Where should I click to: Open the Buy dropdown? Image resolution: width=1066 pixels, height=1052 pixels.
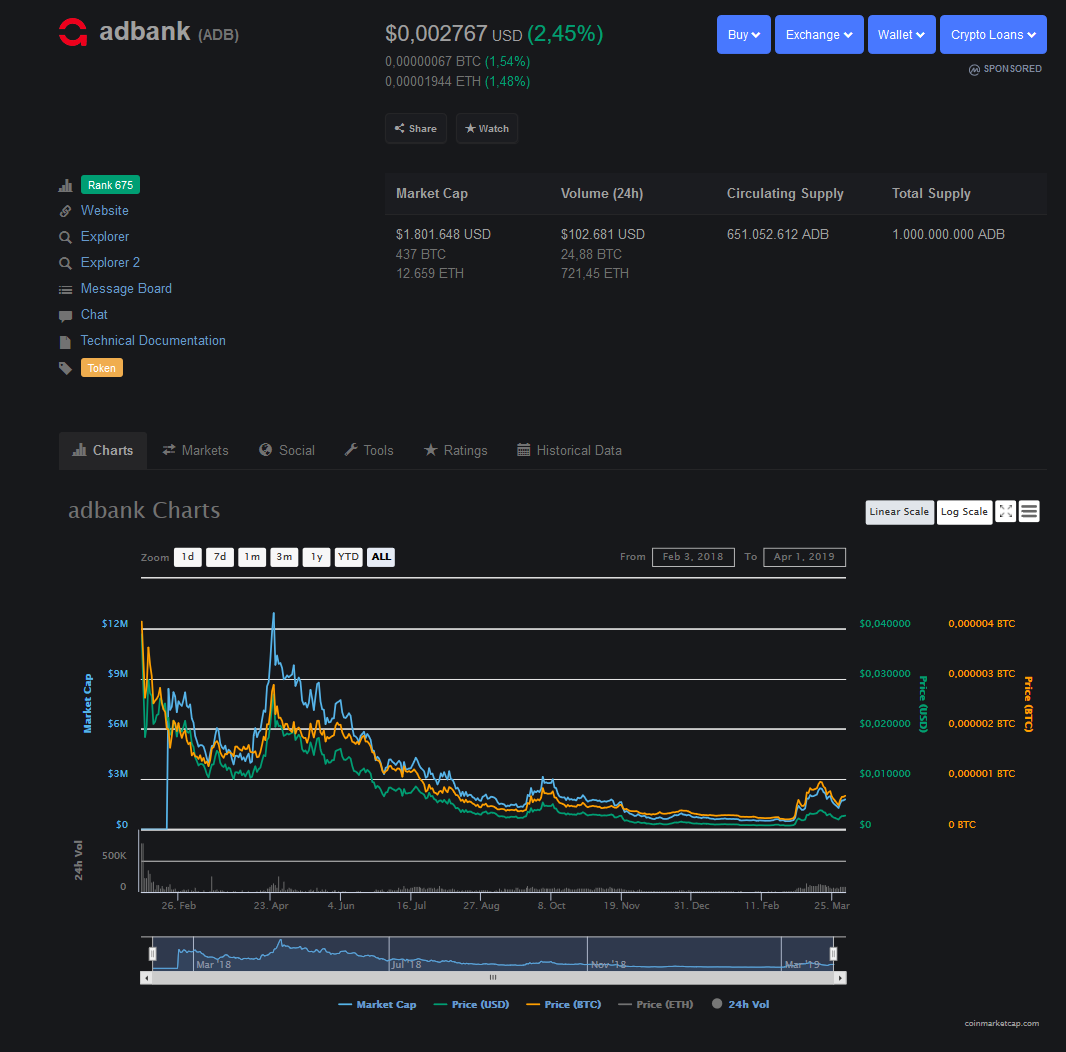pyautogui.click(x=744, y=35)
